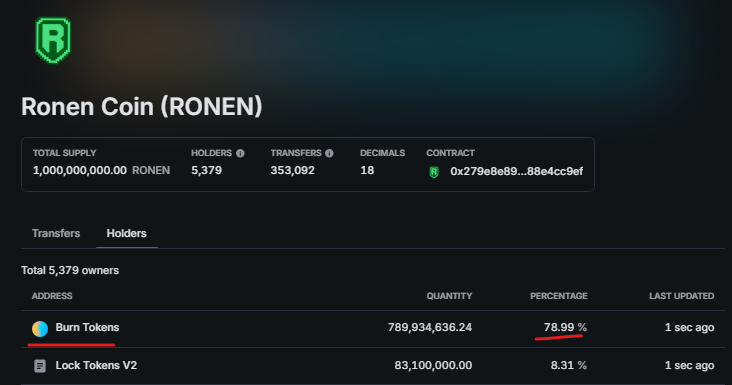The image size is (732, 385).
Task: Switch to the Transfers tab
Action: (x=56, y=233)
